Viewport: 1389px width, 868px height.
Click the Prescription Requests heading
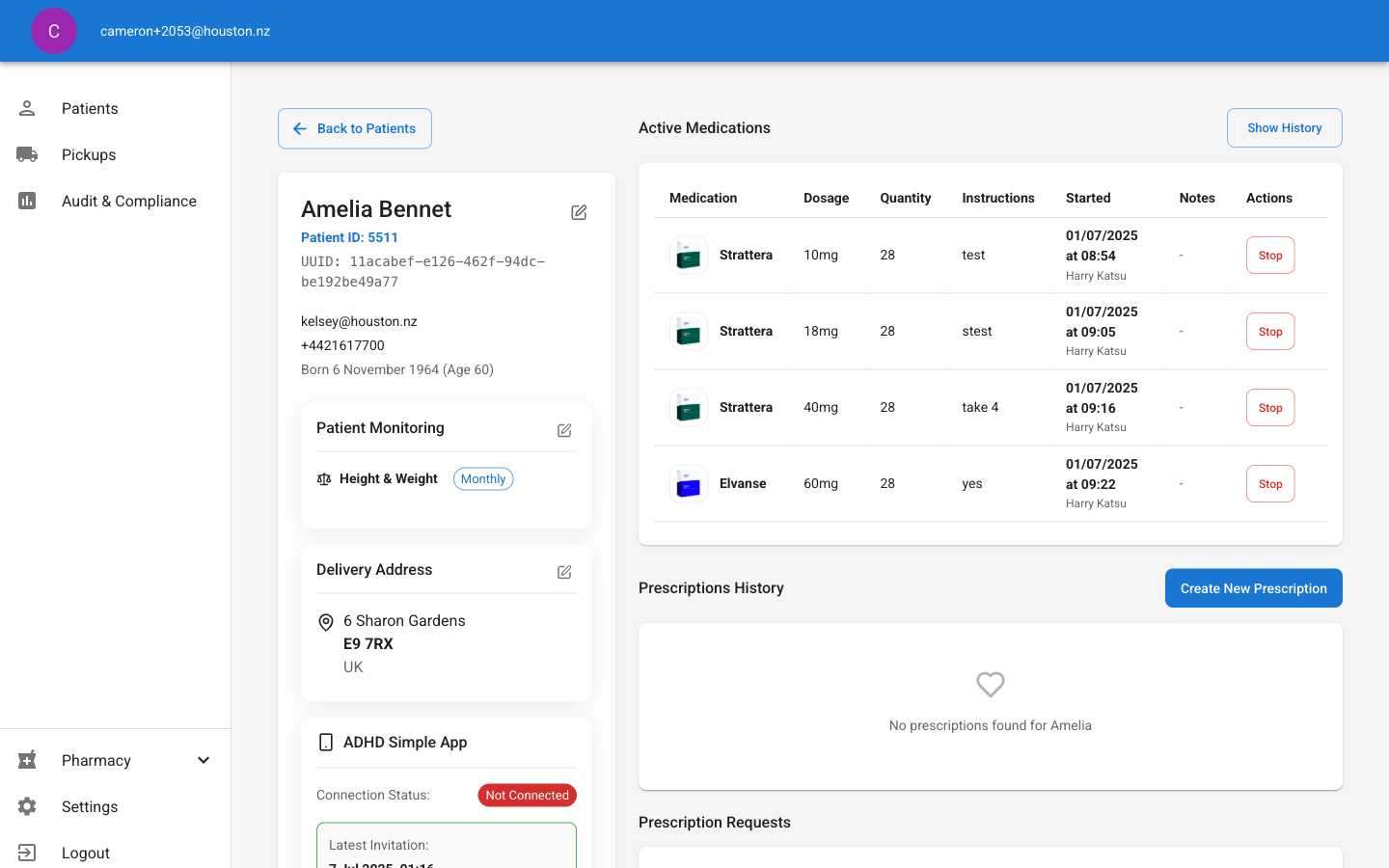[x=715, y=823]
